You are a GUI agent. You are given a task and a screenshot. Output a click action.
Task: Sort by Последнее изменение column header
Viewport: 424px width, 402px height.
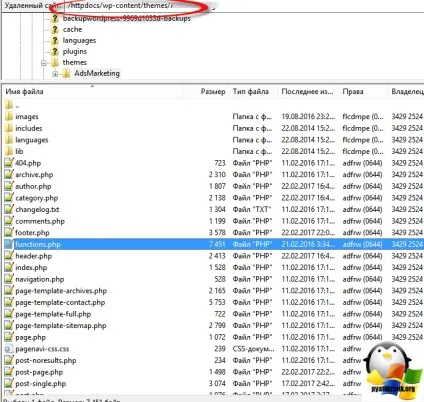(x=308, y=91)
